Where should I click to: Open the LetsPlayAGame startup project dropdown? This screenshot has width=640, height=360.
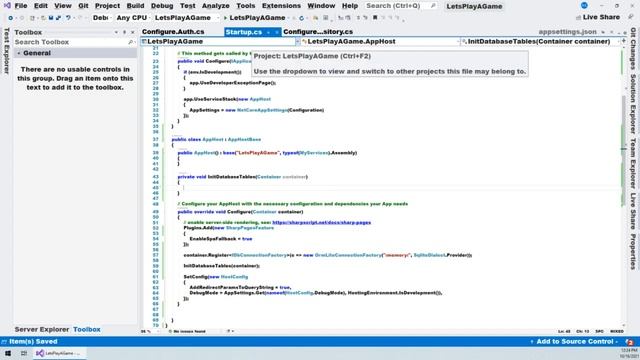pyautogui.click(x=186, y=18)
